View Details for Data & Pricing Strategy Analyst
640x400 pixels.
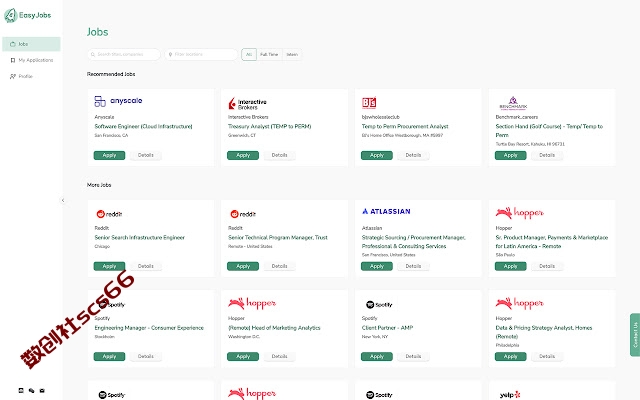547,356
